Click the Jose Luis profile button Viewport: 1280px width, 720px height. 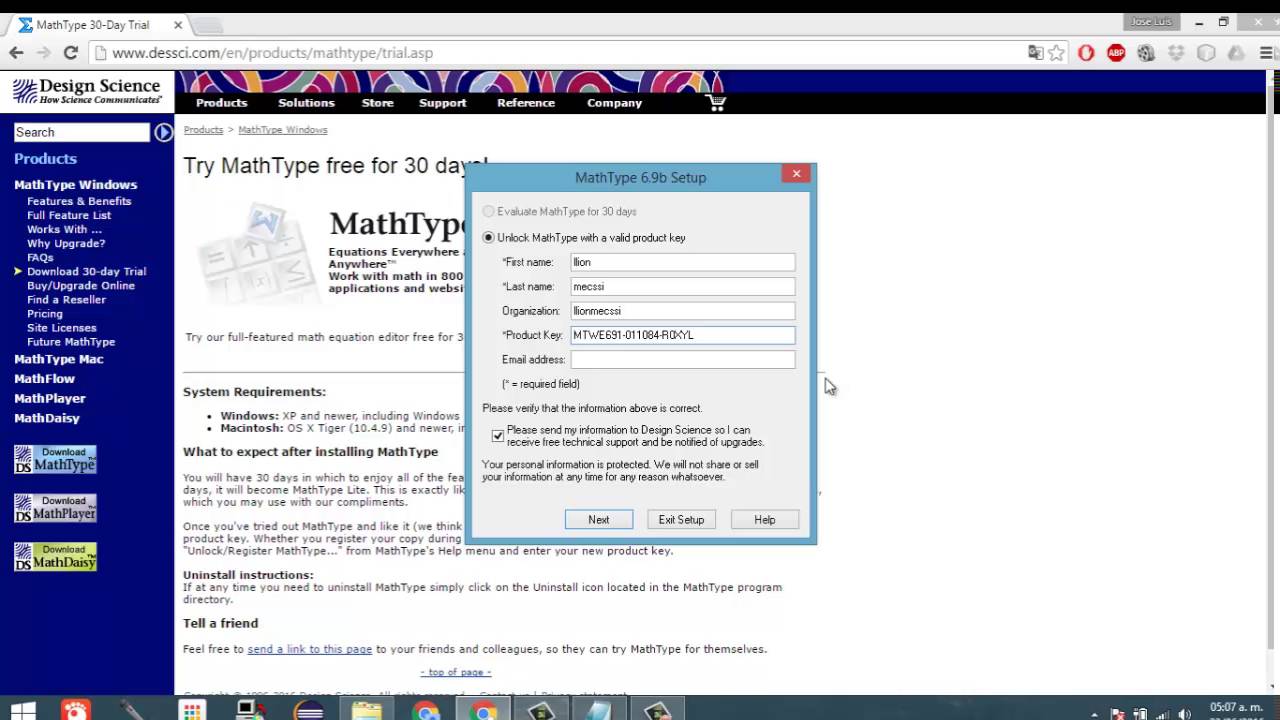click(1151, 21)
